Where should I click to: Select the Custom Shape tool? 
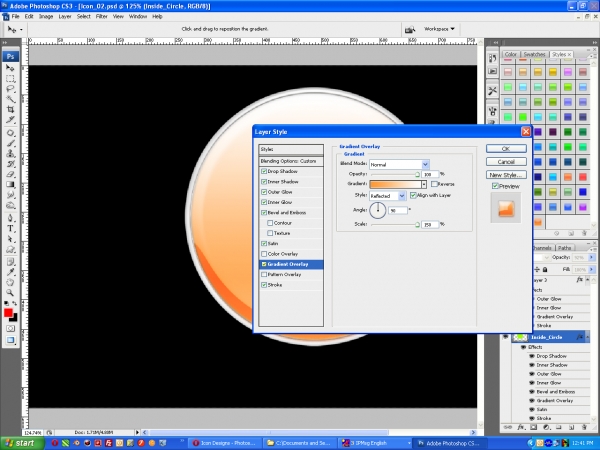point(10,249)
